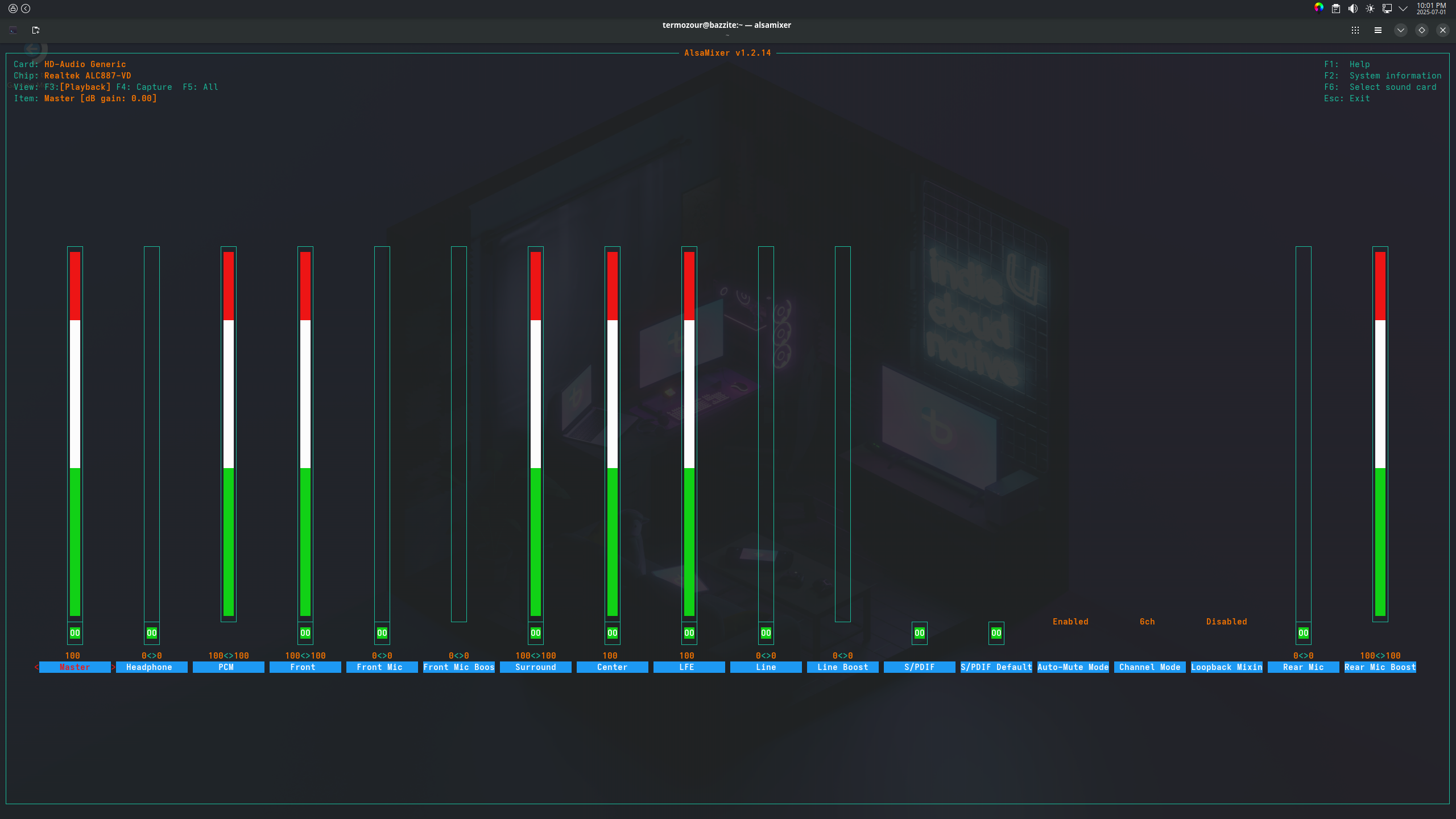Viewport: 1456px width, 819px height.
Task: Open the grid view icon in terminal header
Action: coord(1355,30)
